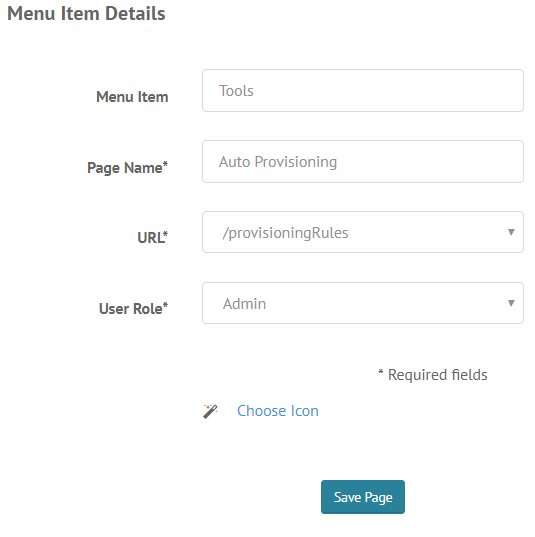This screenshot has width=535, height=537.
Task: Click the asterisk after Page Name
Action: [x=165, y=164]
